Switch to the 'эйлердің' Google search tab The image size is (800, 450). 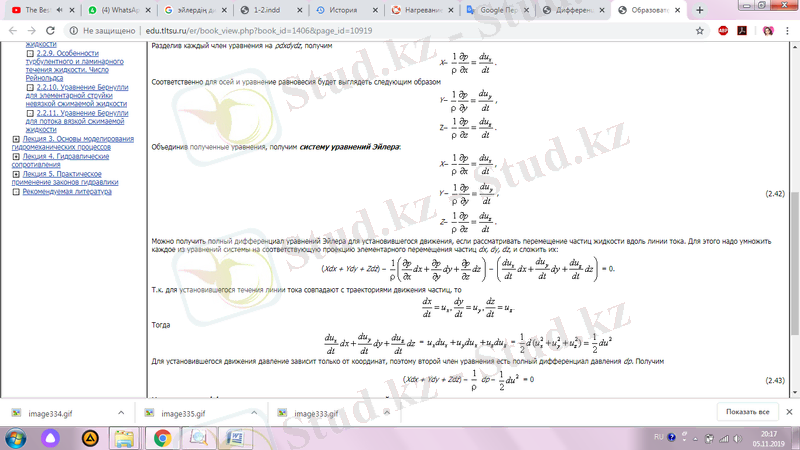[191, 10]
